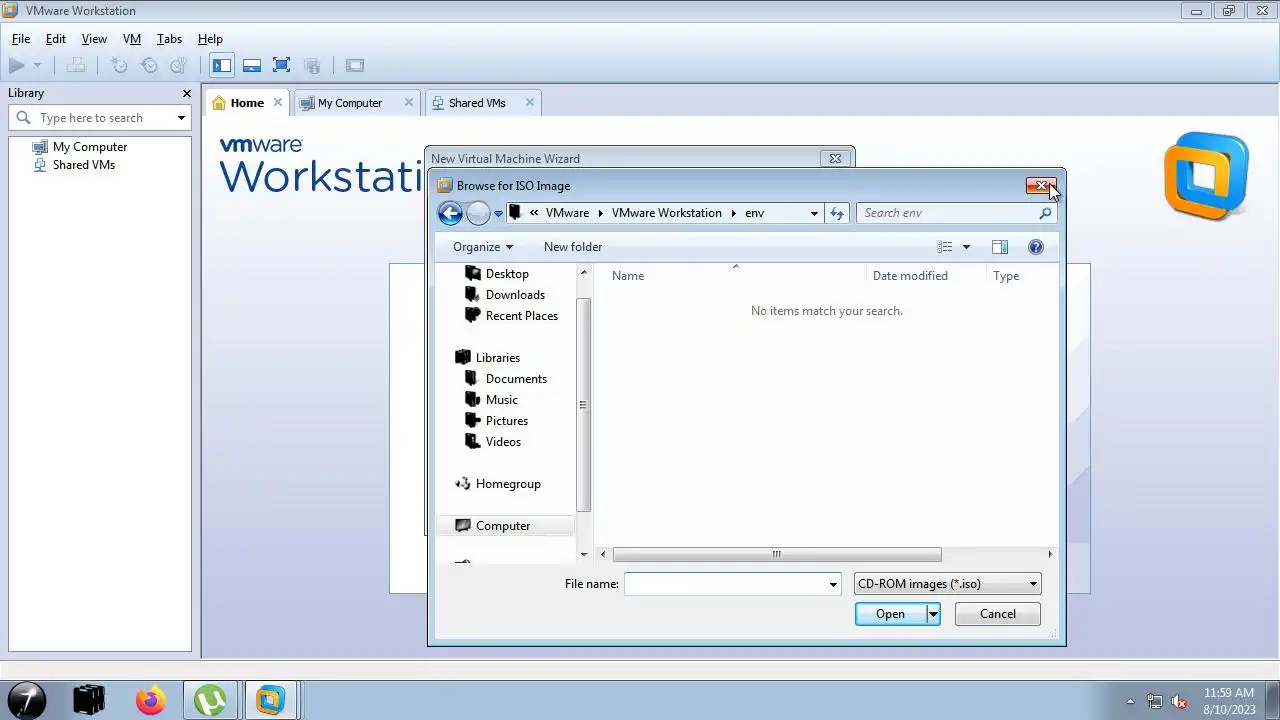Open the power options dropdown arrow
This screenshot has height=720, width=1280.
click(38, 66)
